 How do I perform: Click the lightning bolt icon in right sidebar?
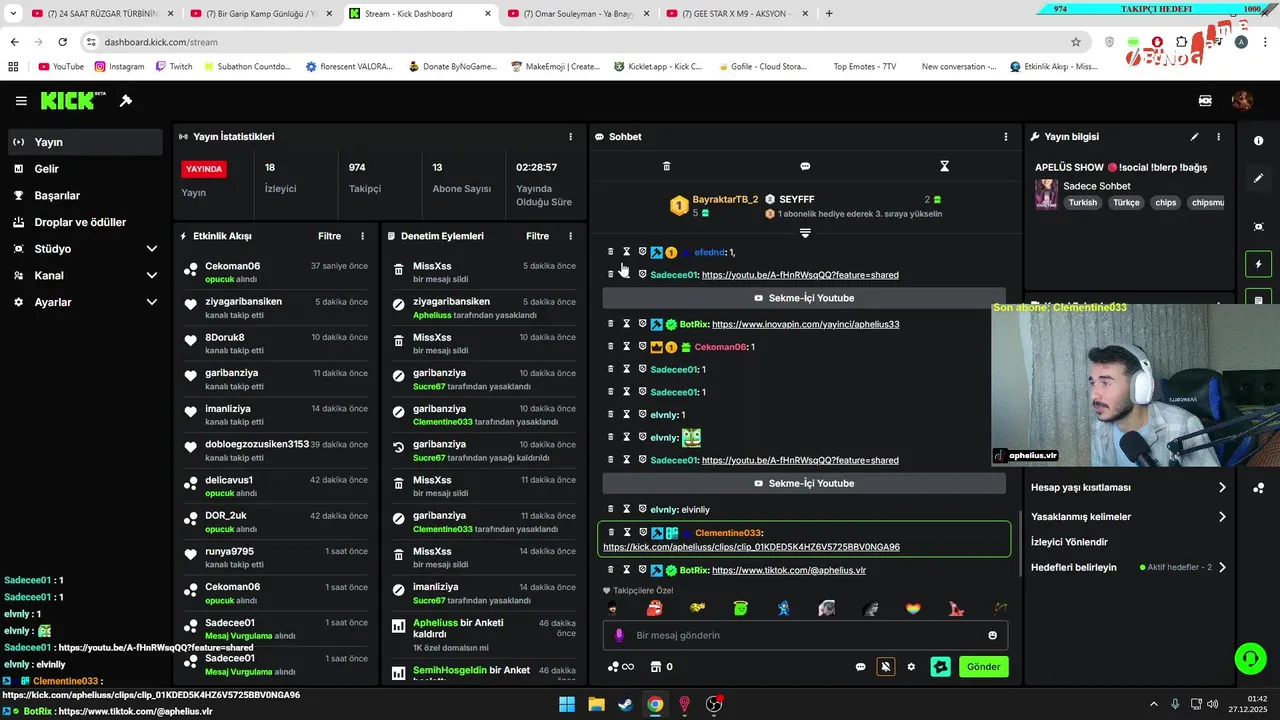click(1258, 264)
